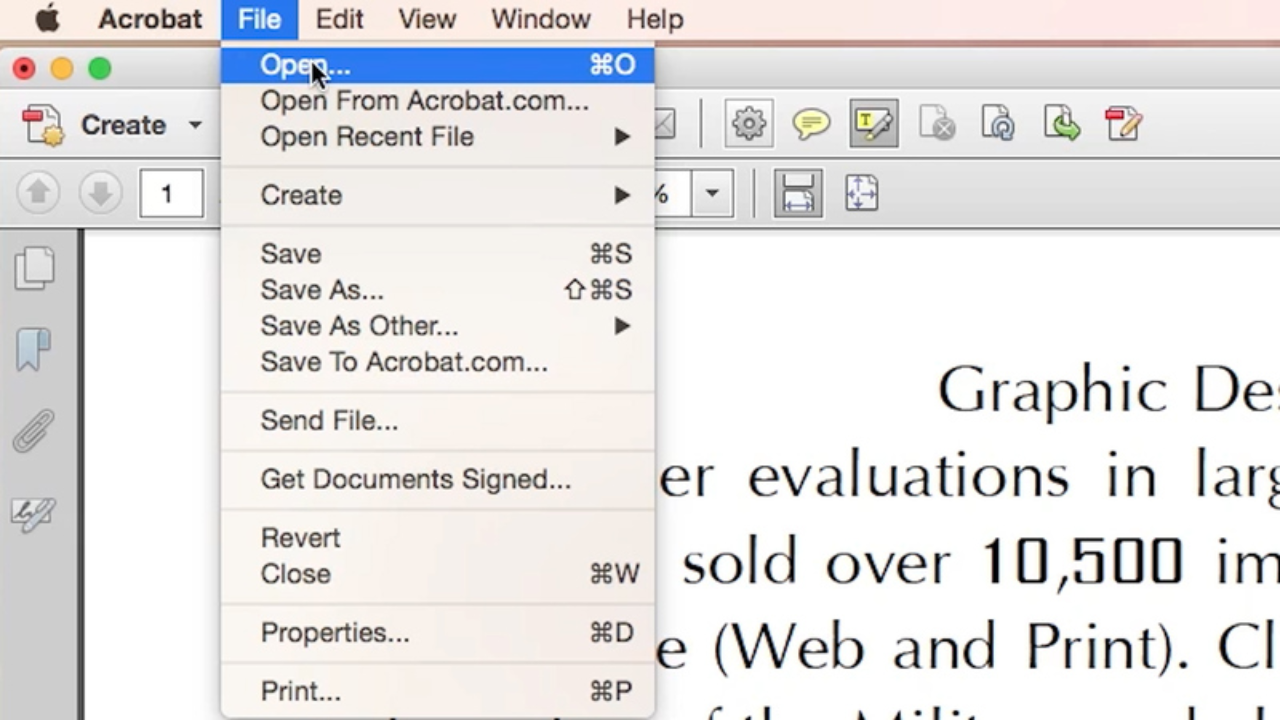Click the fit full page icon
Image resolution: width=1280 pixels, height=720 pixels.
[x=861, y=193]
